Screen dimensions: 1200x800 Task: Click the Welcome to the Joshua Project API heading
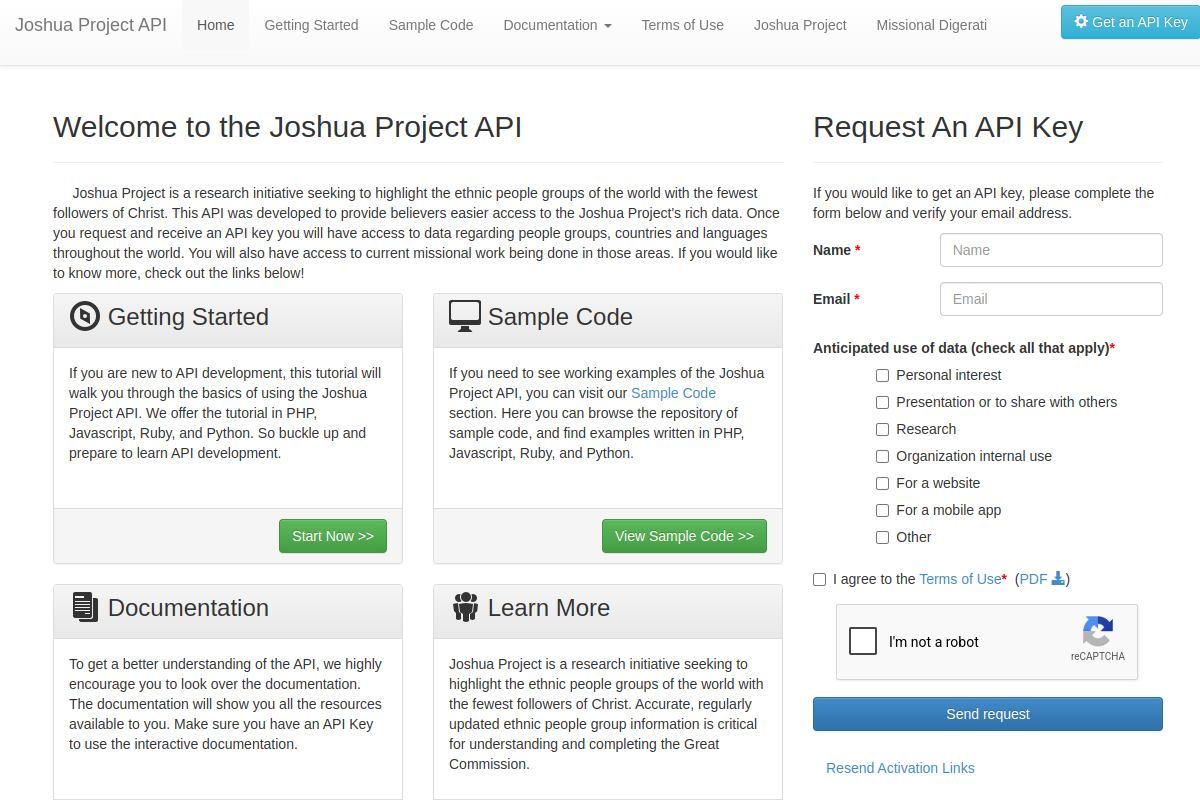point(287,127)
